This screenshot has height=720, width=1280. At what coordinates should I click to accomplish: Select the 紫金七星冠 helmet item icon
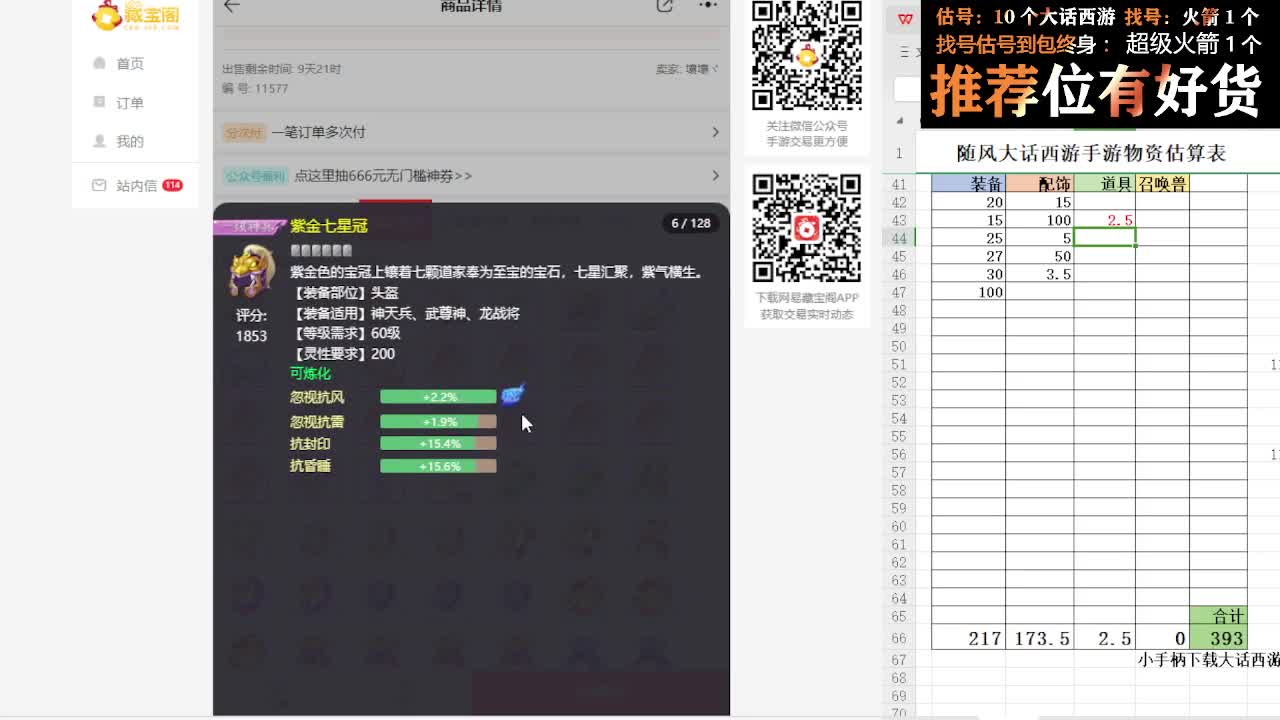click(252, 270)
